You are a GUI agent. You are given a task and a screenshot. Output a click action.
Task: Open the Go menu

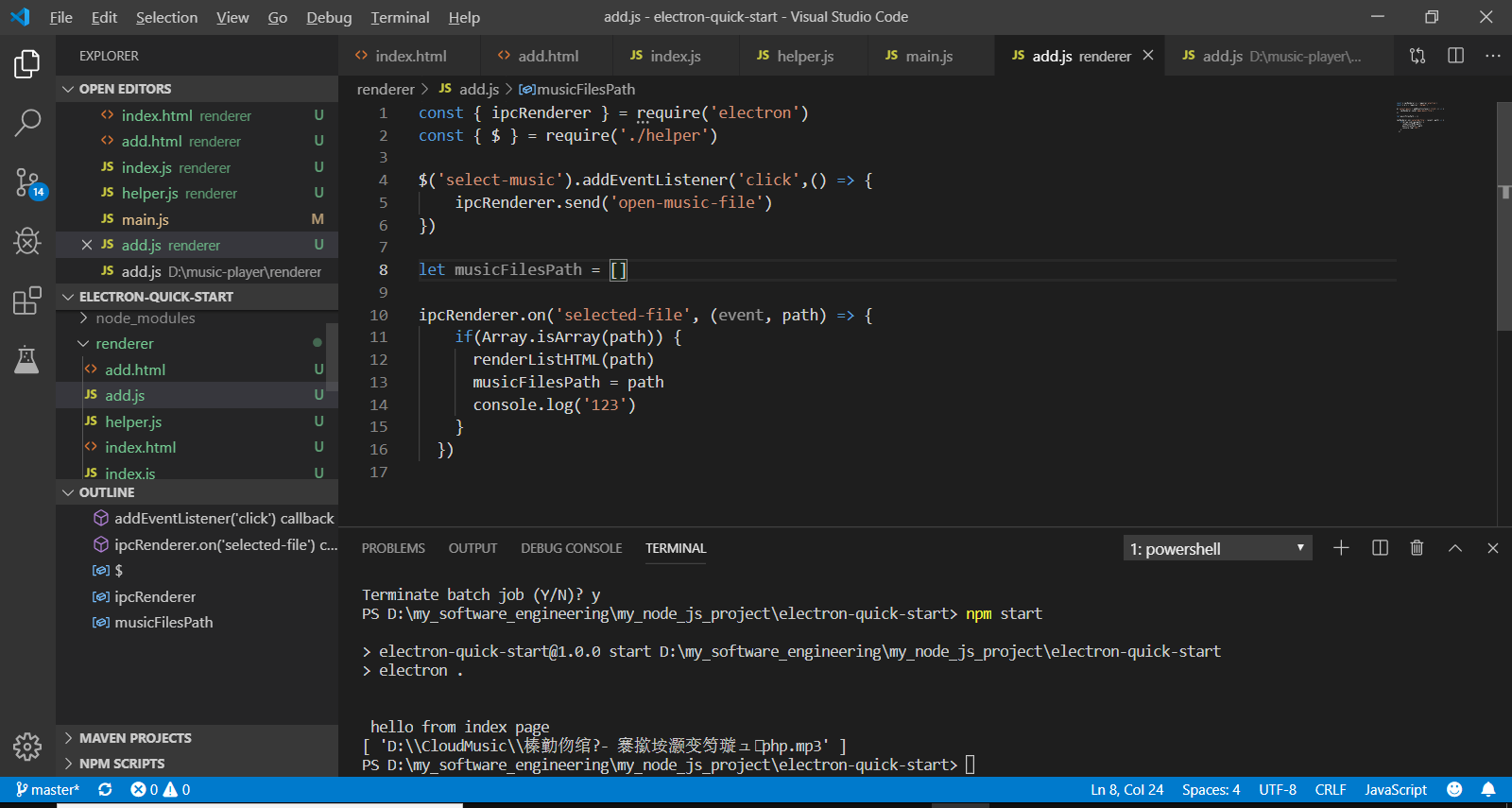point(278,17)
